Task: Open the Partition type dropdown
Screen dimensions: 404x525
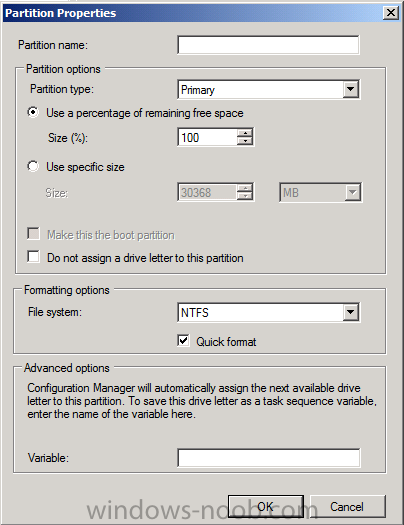Action: [x=351, y=89]
